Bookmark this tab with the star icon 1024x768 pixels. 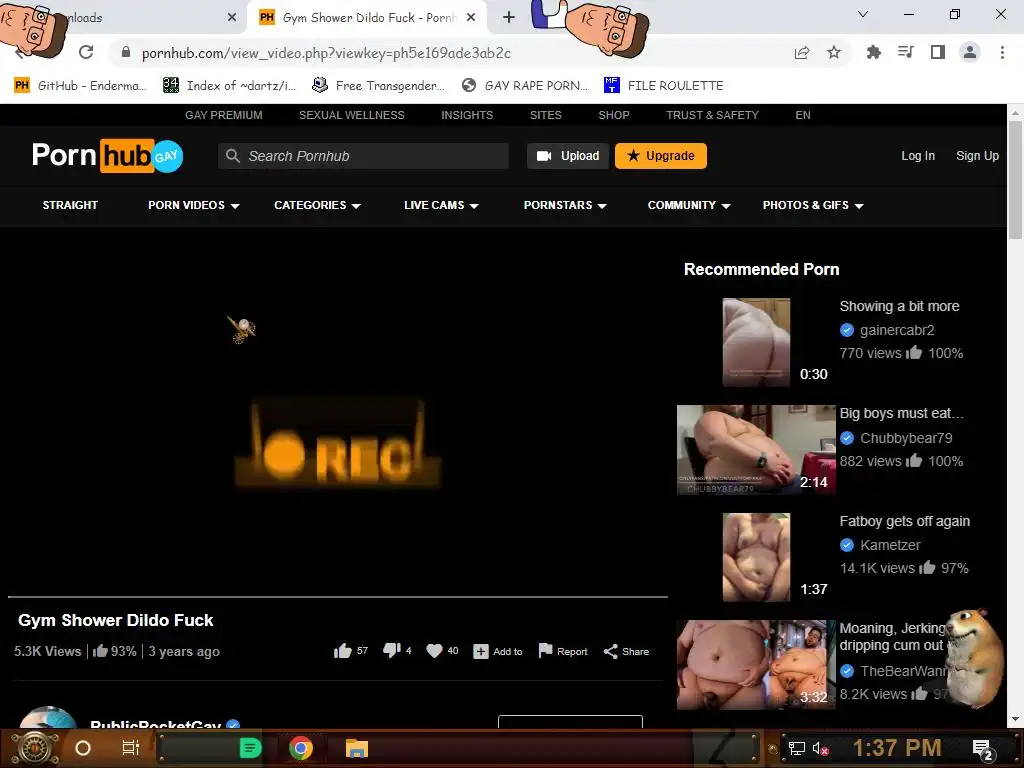coord(834,52)
